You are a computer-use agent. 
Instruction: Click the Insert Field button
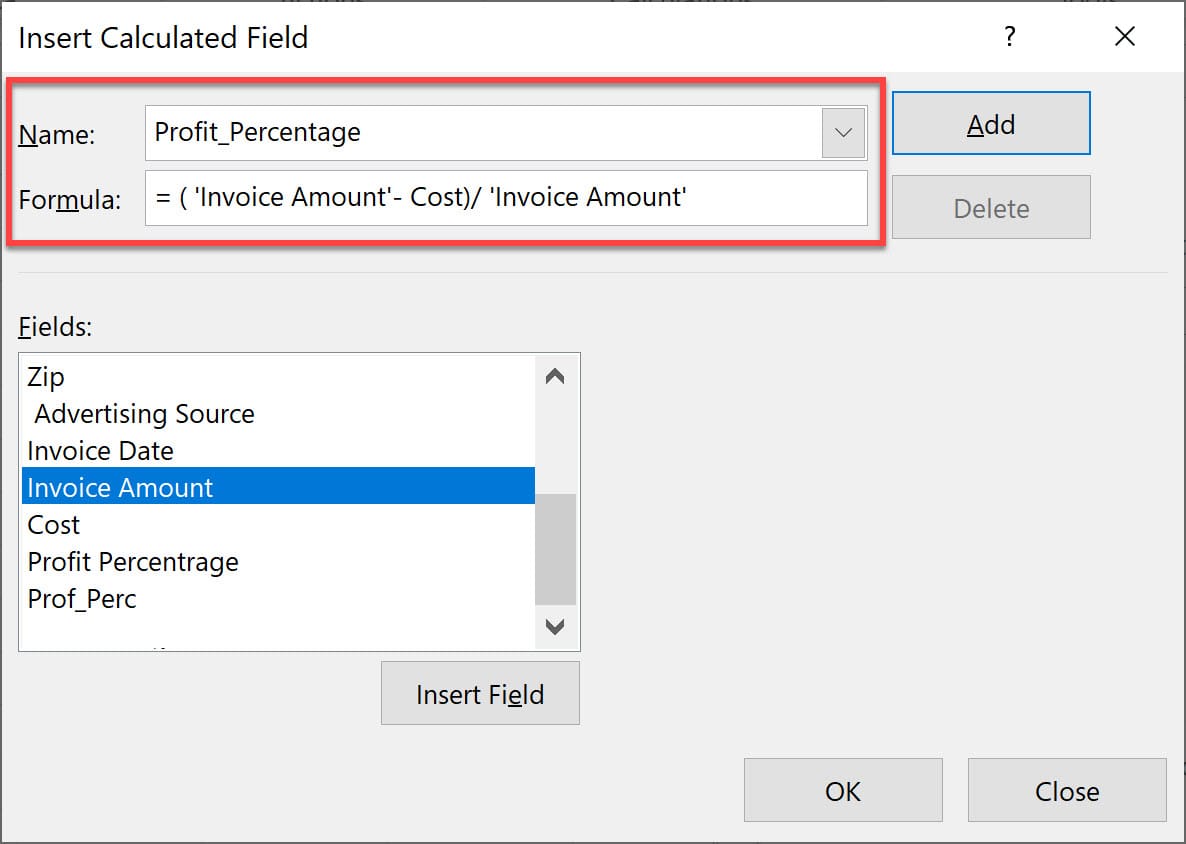click(480, 694)
